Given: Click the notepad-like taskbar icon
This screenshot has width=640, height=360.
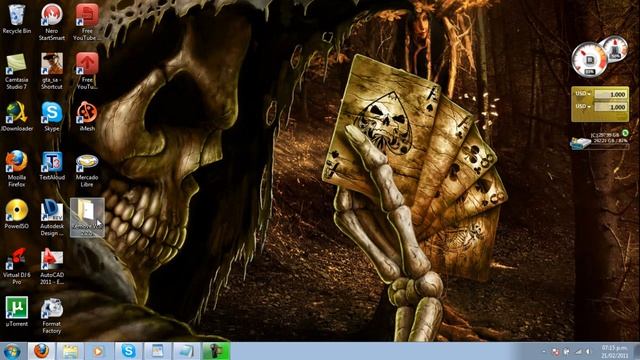Looking at the screenshot, I should [x=186, y=351].
